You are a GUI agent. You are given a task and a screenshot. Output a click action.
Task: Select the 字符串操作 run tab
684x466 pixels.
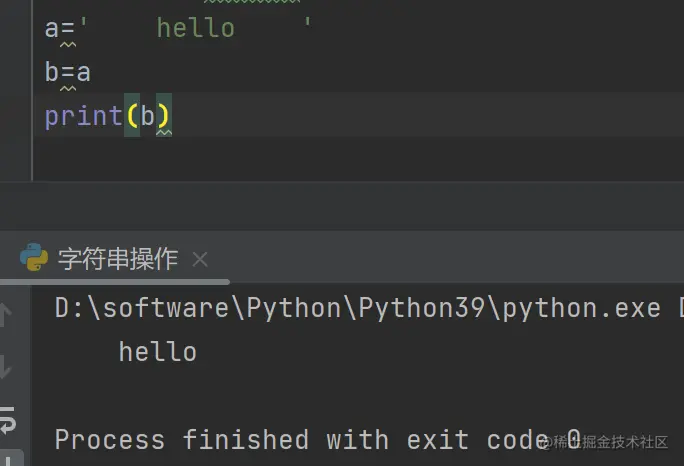[x=118, y=259]
